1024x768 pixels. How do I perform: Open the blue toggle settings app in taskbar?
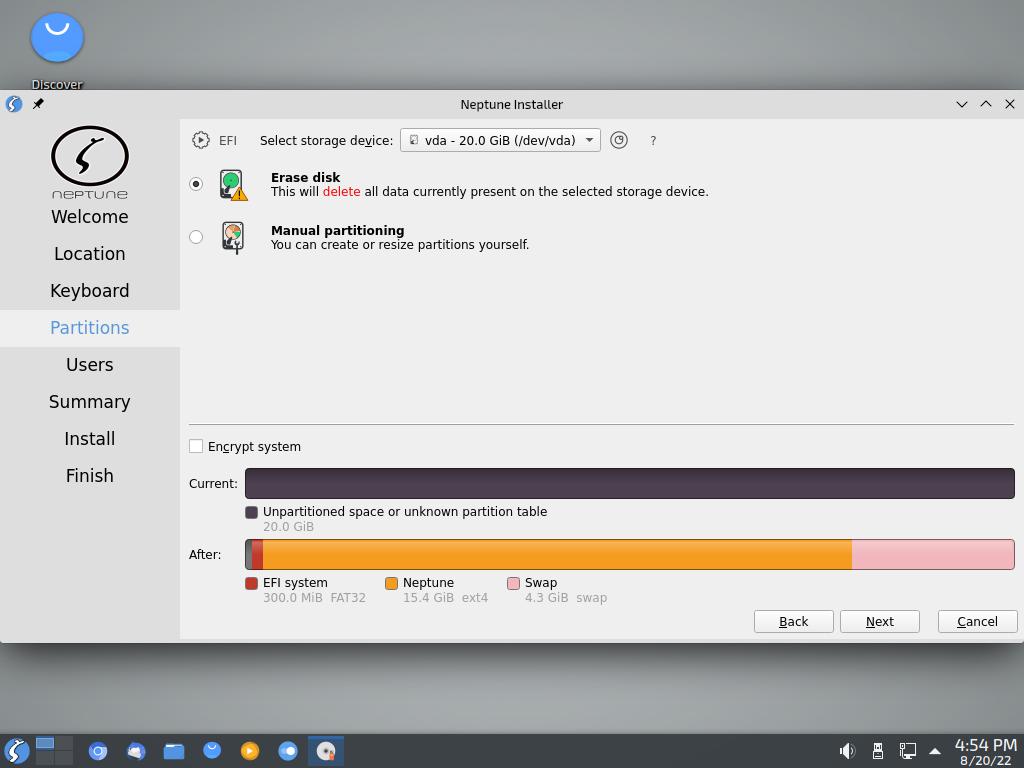[288, 751]
